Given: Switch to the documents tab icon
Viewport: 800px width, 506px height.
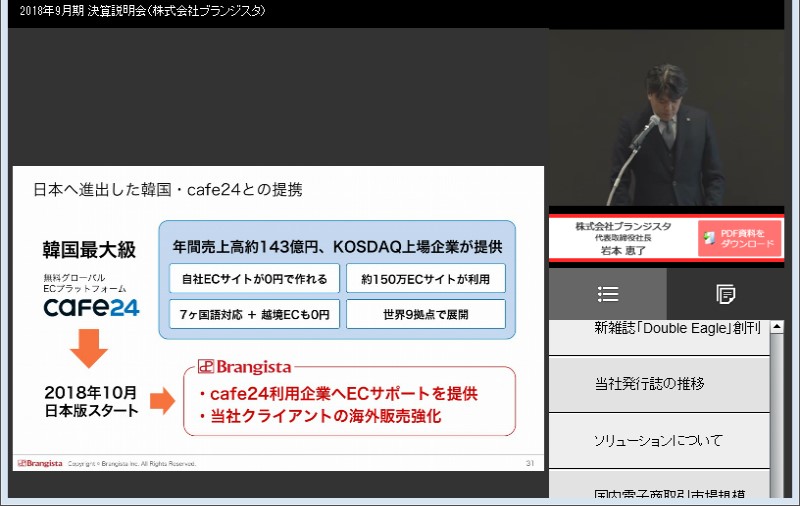Looking at the screenshot, I should 725,294.
